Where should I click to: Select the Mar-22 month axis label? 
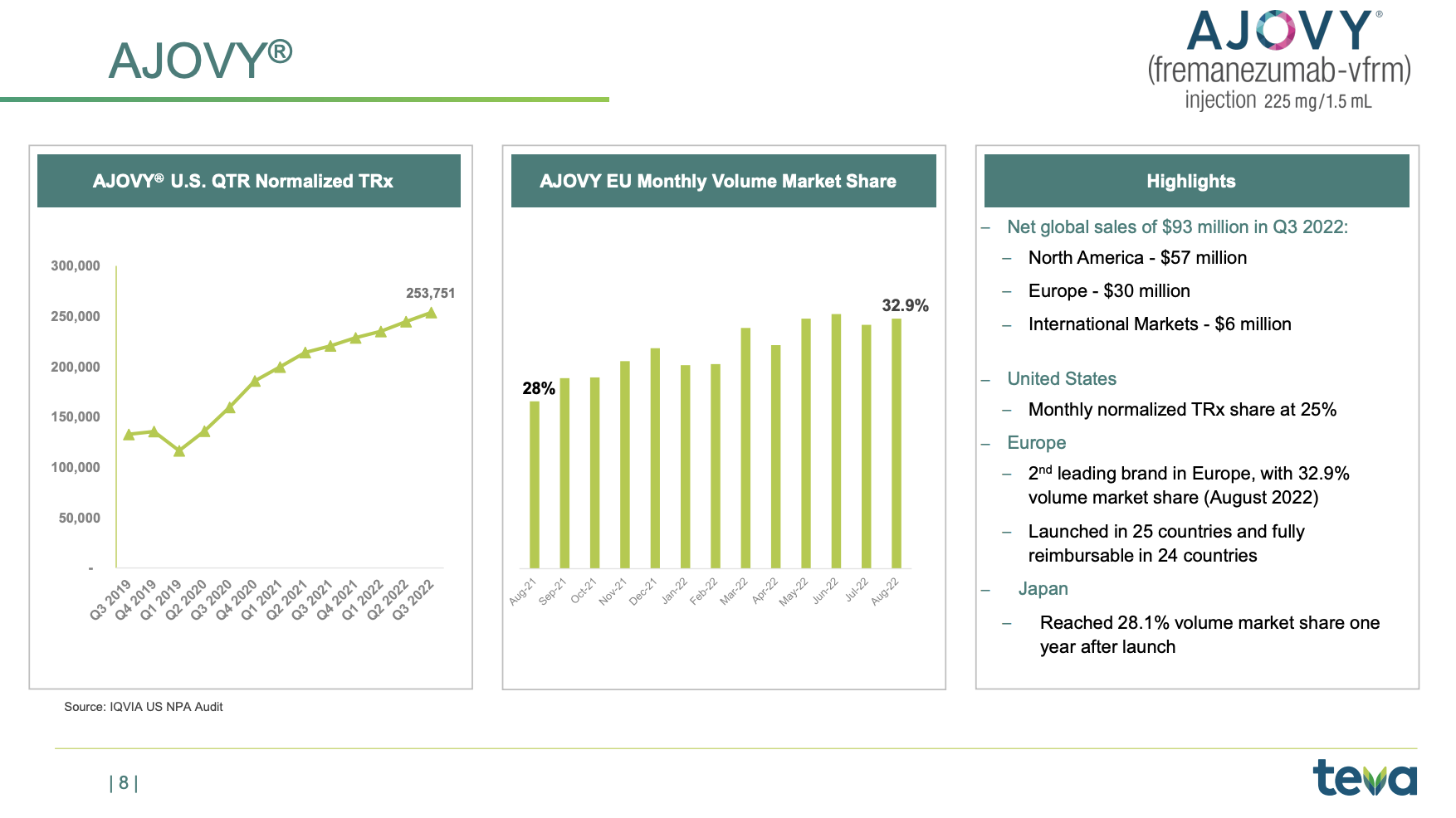[734, 591]
